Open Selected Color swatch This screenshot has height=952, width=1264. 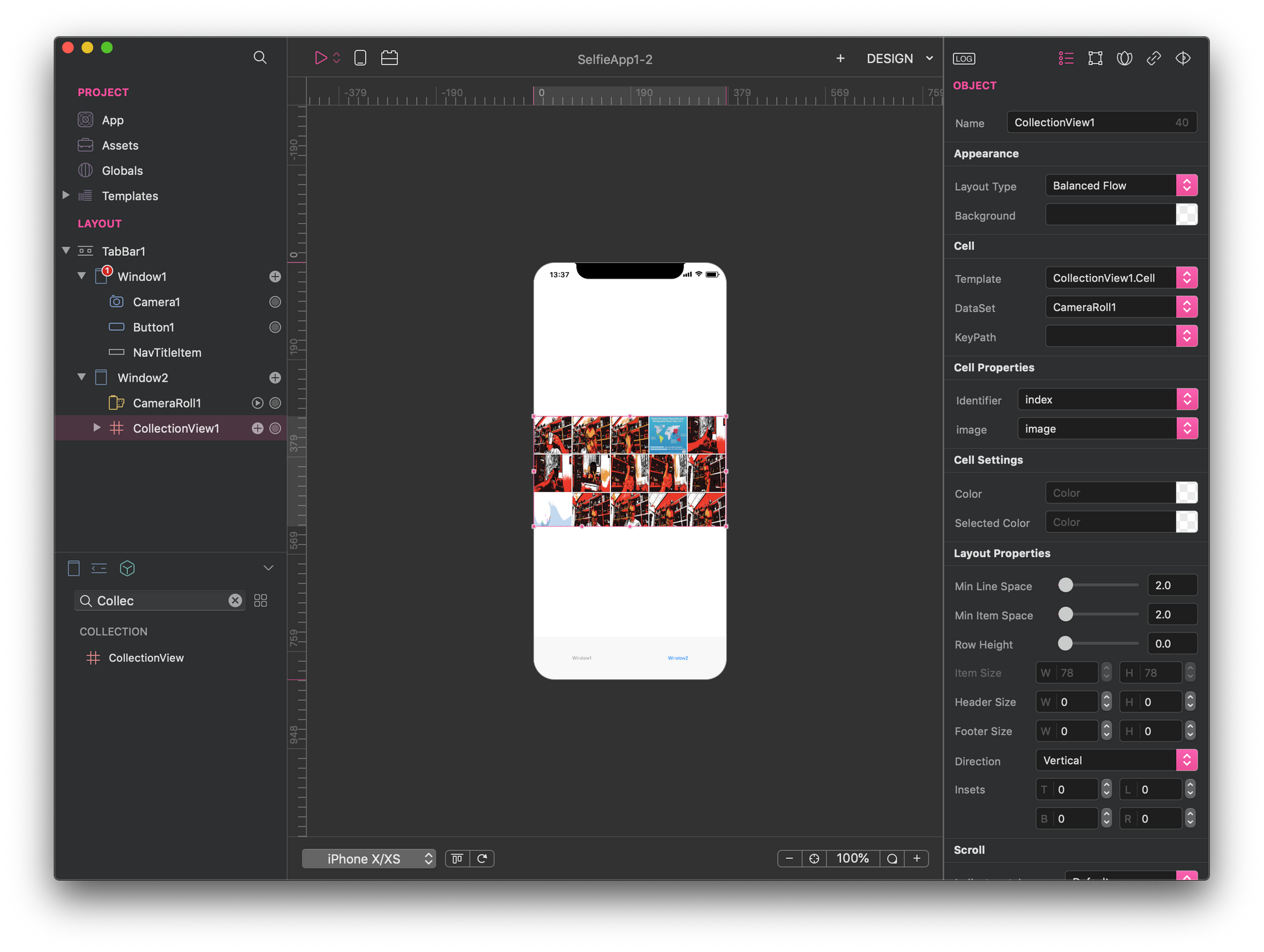pos(1186,522)
